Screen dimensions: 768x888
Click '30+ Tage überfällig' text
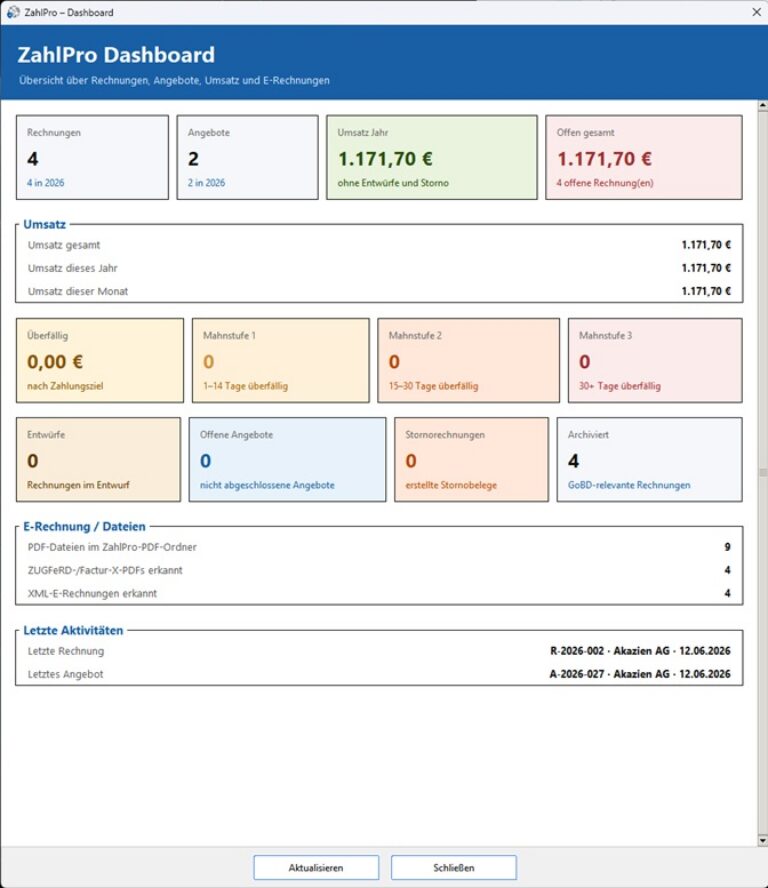tap(620, 386)
